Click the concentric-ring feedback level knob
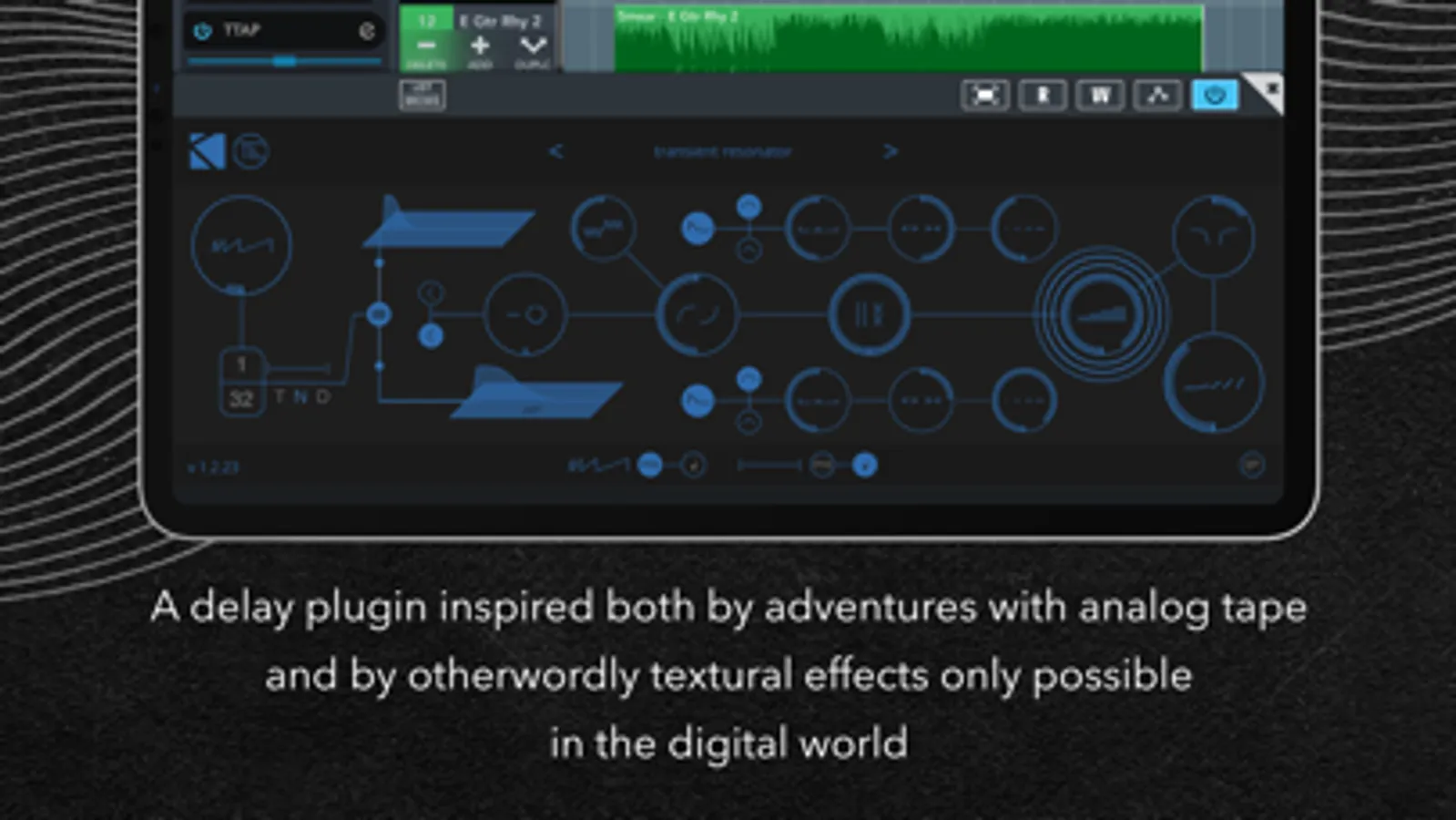 click(1102, 314)
